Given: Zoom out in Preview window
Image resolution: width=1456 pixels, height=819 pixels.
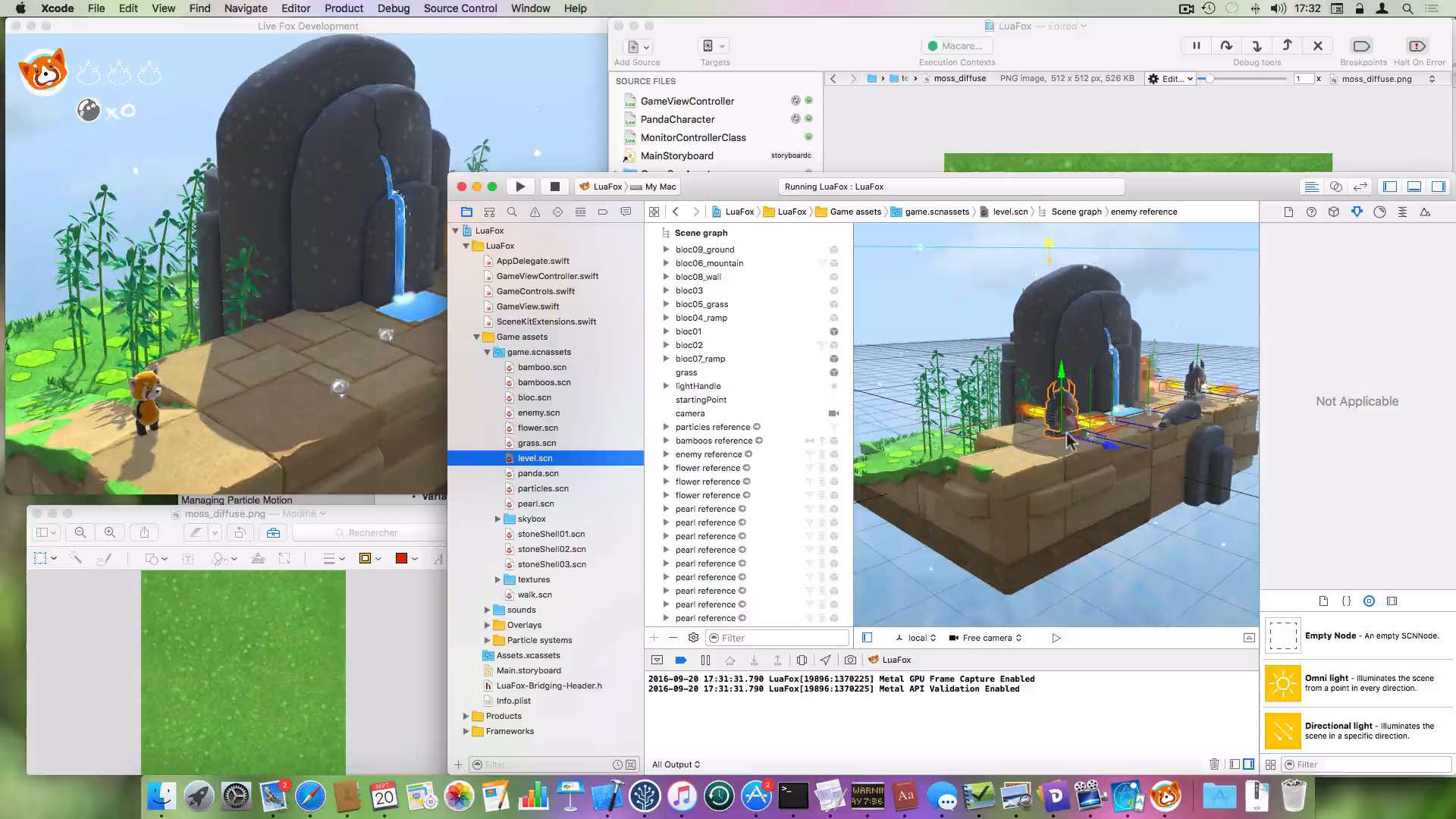Looking at the screenshot, I should [x=80, y=533].
